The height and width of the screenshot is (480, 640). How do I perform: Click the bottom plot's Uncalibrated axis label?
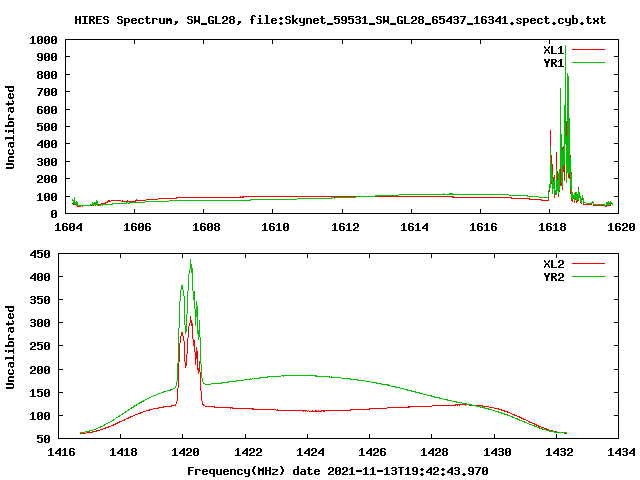pyautogui.click(x=10, y=347)
